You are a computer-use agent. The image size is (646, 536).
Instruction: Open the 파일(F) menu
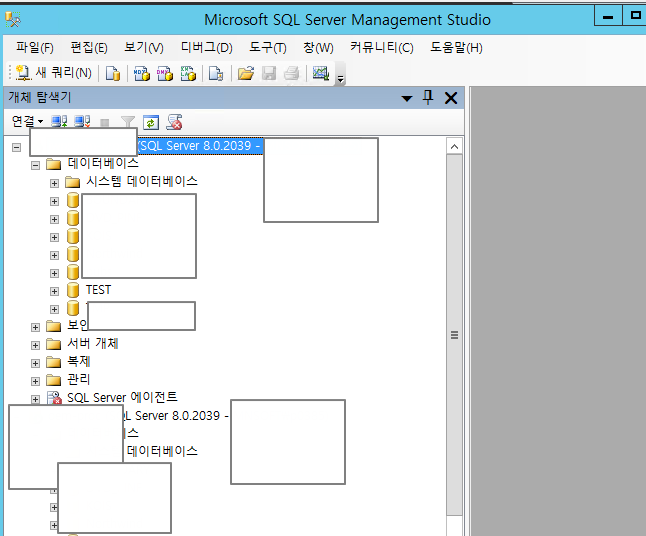click(x=35, y=48)
